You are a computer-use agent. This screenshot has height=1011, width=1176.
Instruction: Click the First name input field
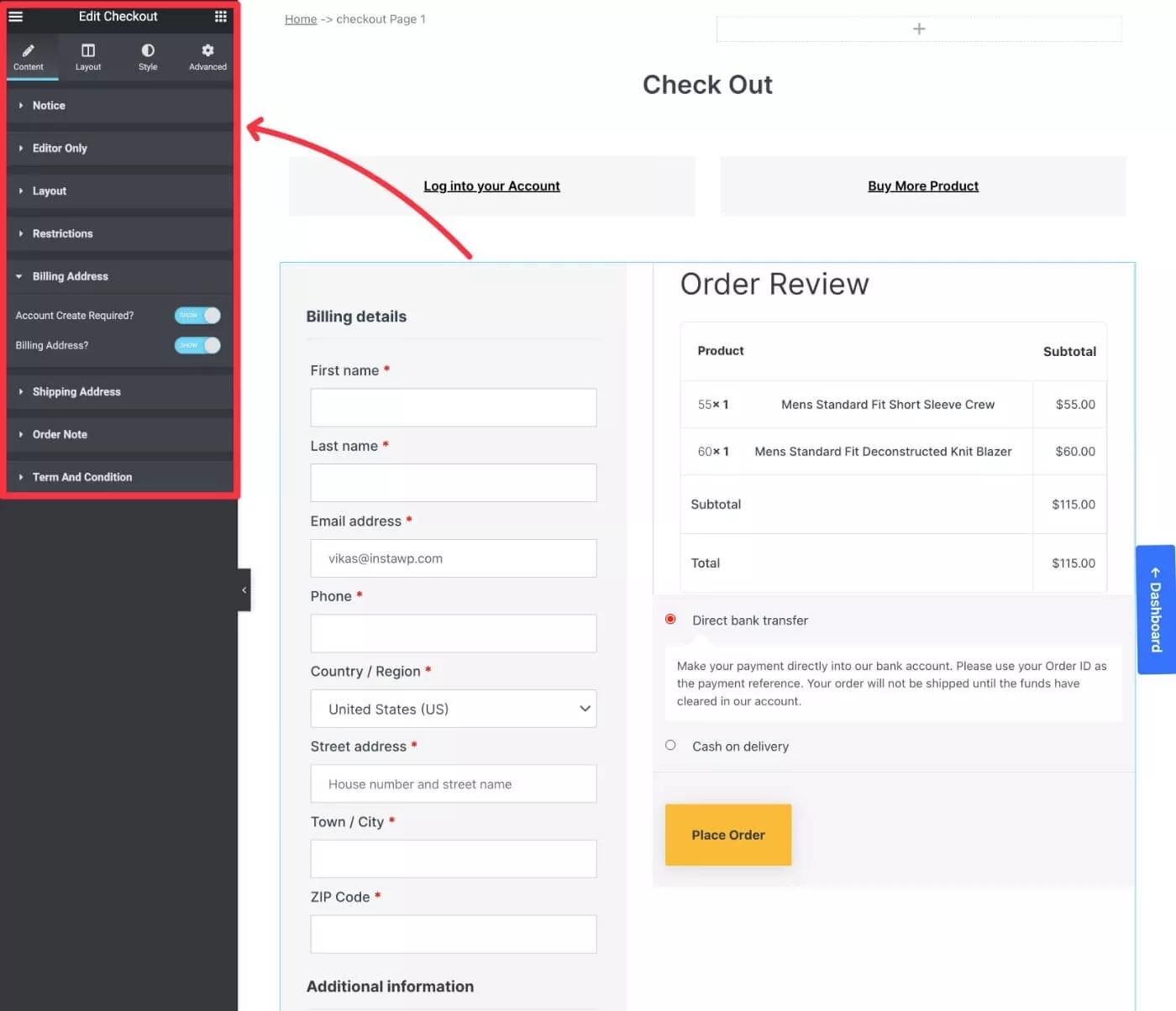pyautogui.click(x=454, y=407)
